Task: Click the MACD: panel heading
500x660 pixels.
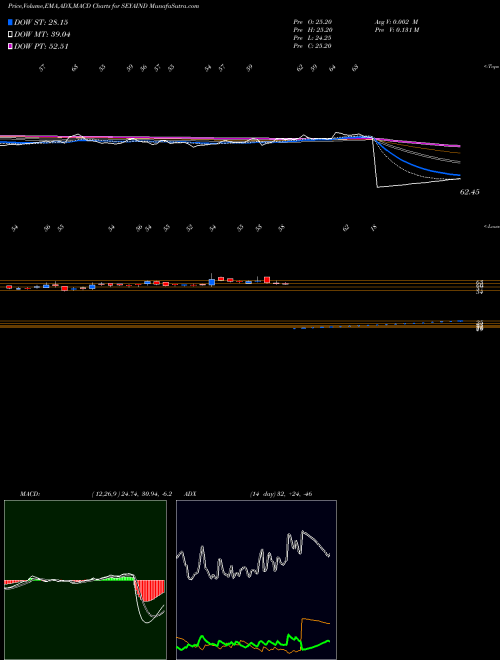Action: pos(30,494)
